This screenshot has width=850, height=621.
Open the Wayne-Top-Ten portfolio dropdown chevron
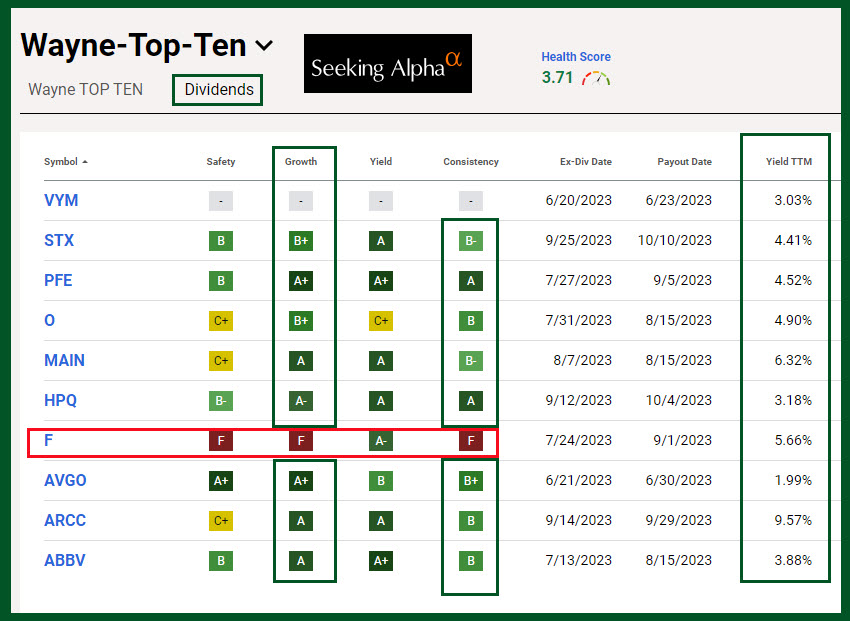point(264,46)
